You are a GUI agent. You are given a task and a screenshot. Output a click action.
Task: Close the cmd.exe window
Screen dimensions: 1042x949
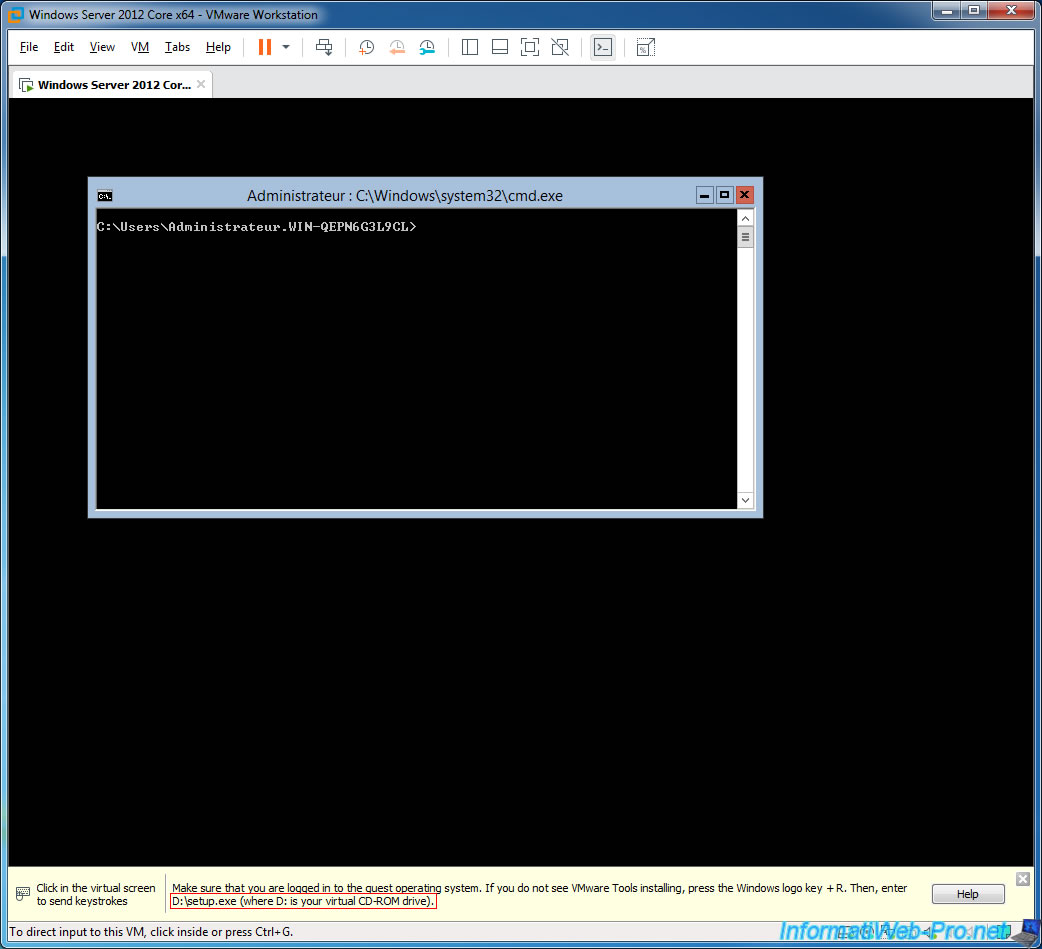pos(744,195)
